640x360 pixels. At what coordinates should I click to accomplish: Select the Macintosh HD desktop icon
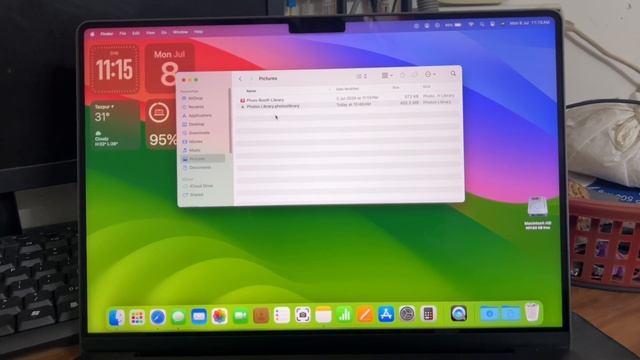538,213
